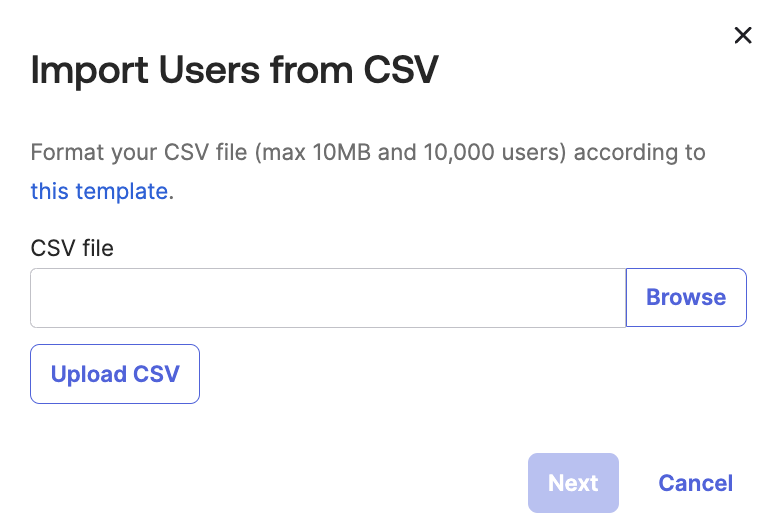Click the "Import Users from CSV" heading
The width and height of the screenshot is (776, 530).
click(235, 72)
